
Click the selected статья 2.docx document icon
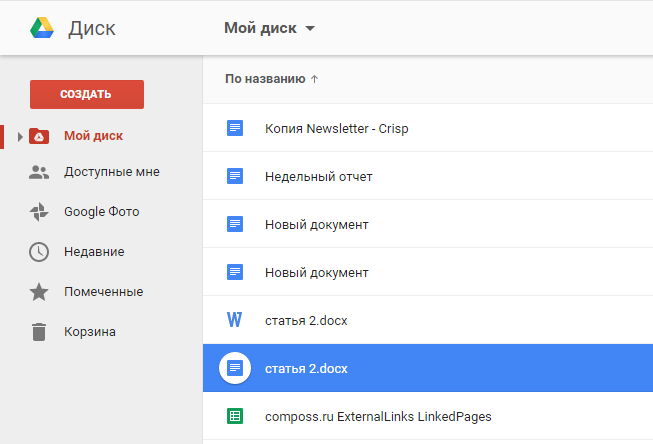point(235,368)
